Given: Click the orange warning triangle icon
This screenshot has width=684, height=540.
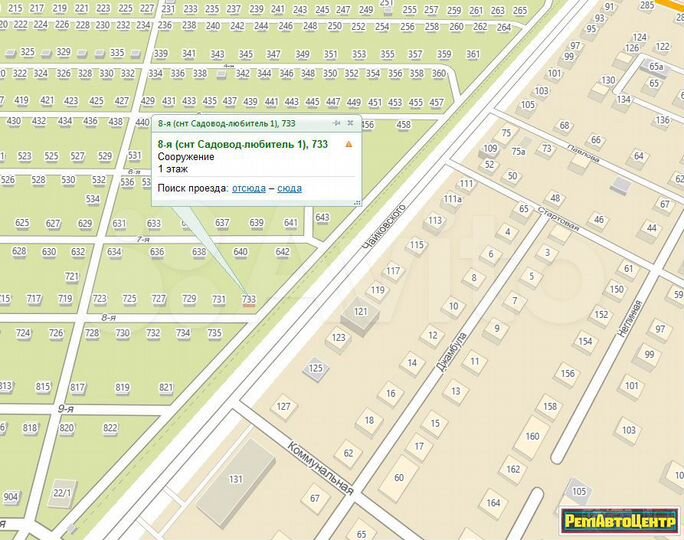Looking at the screenshot, I should [348, 145].
